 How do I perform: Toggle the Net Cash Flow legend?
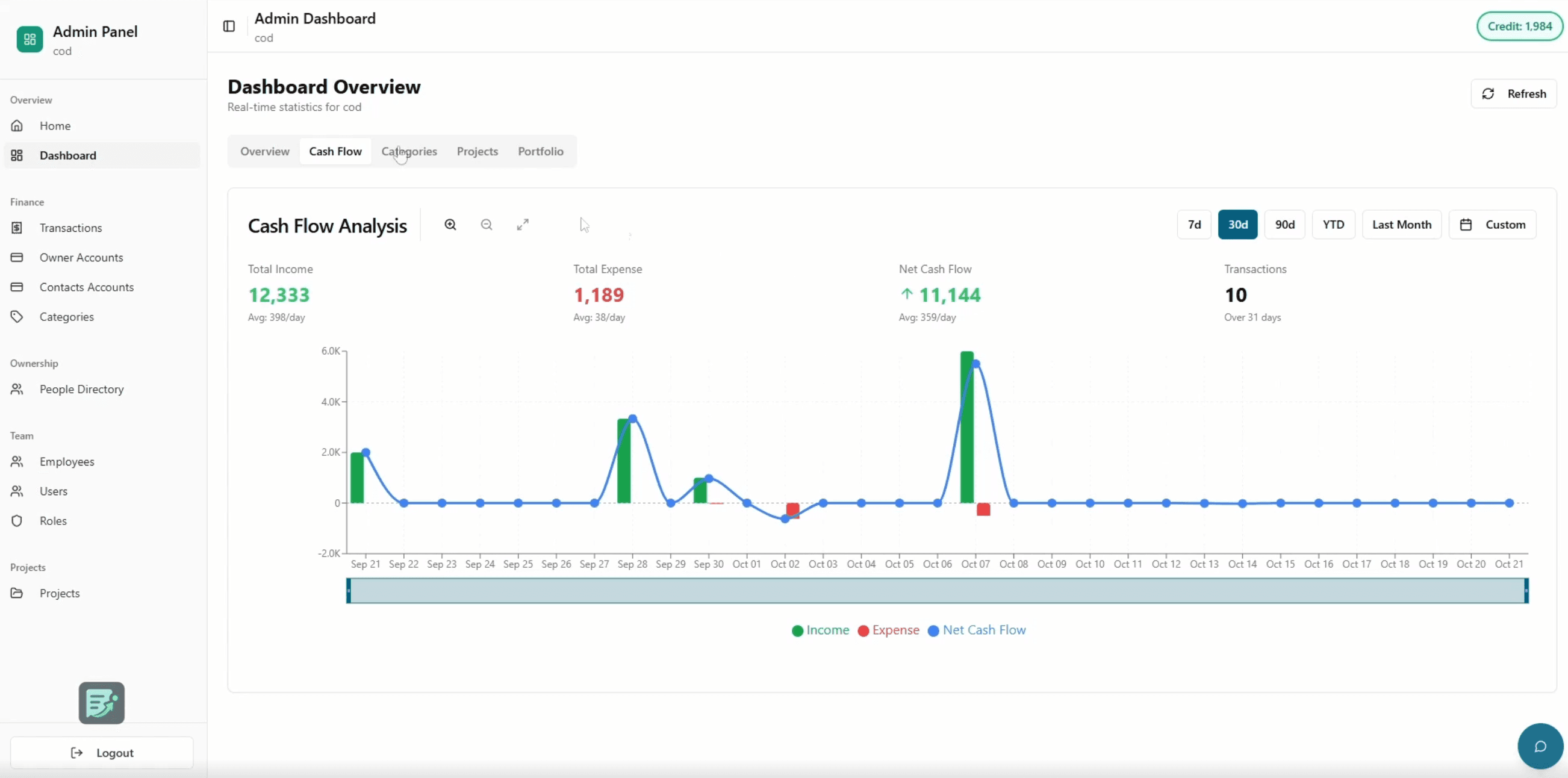tap(977, 630)
